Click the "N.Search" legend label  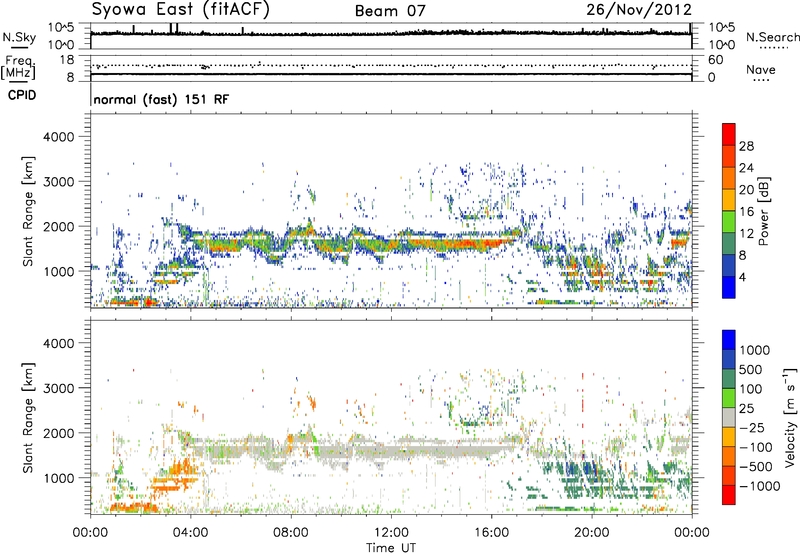(772, 37)
